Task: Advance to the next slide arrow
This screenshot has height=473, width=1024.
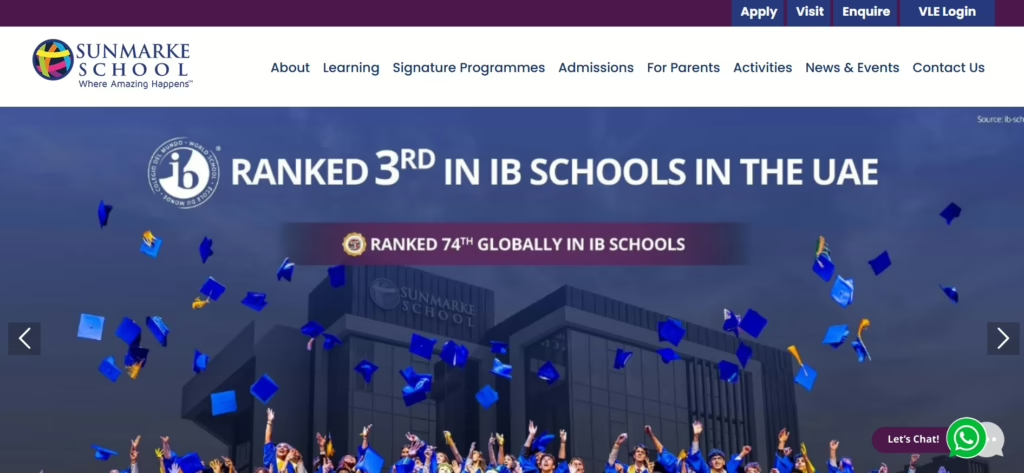Action: click(1002, 338)
